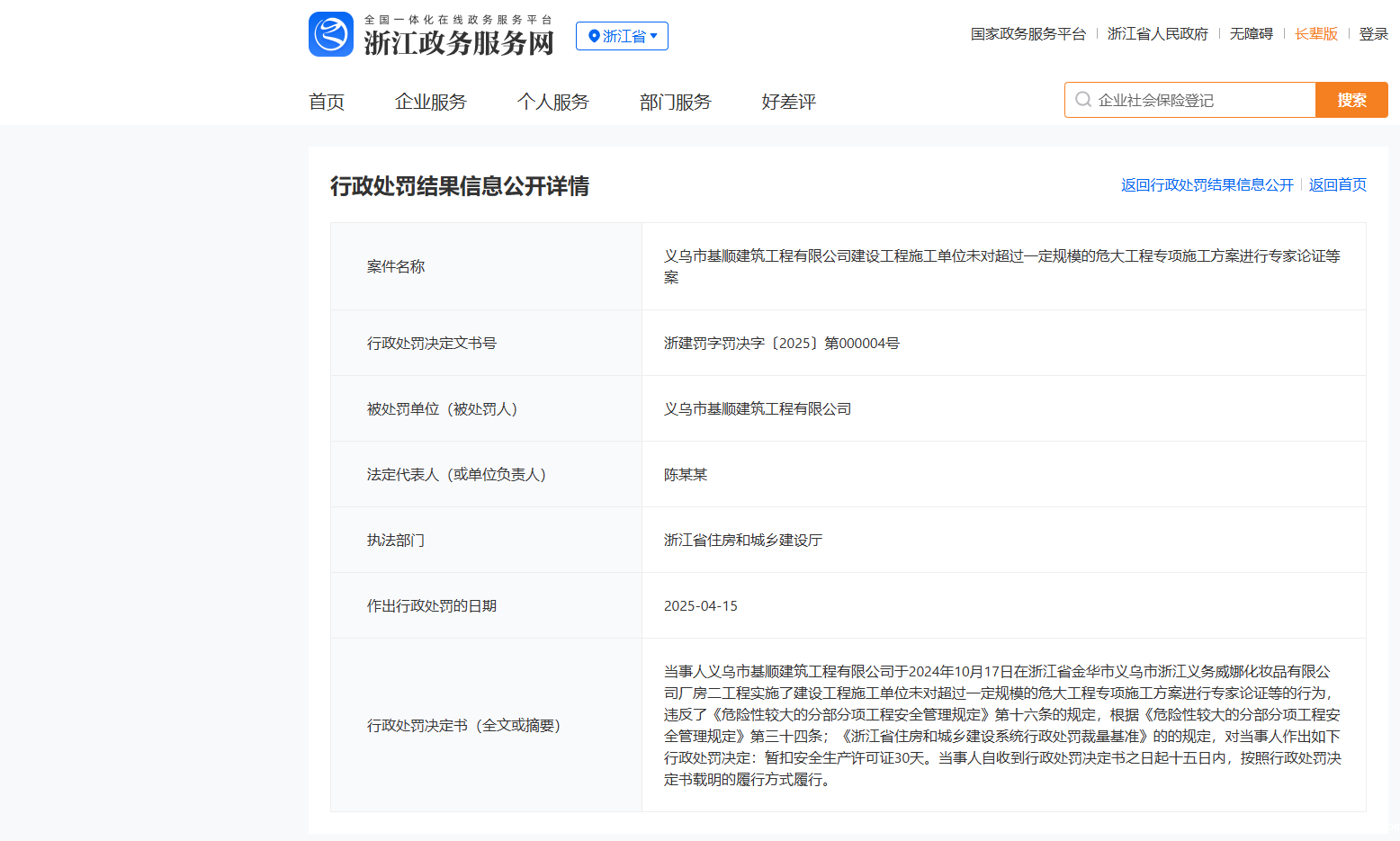Click the 浙江政务服务网 site title
Screen dimensions: 1400x841
[459, 42]
